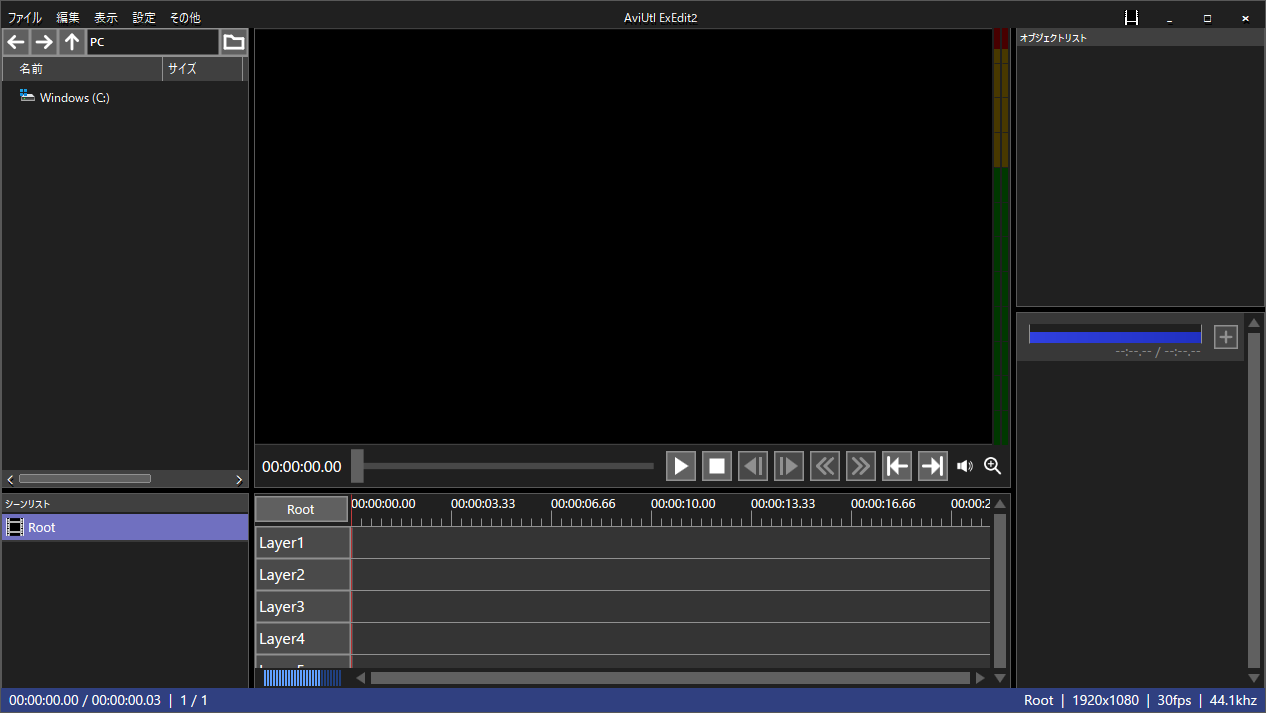
Task: Click the Root scene button on timeline
Action: 301,509
